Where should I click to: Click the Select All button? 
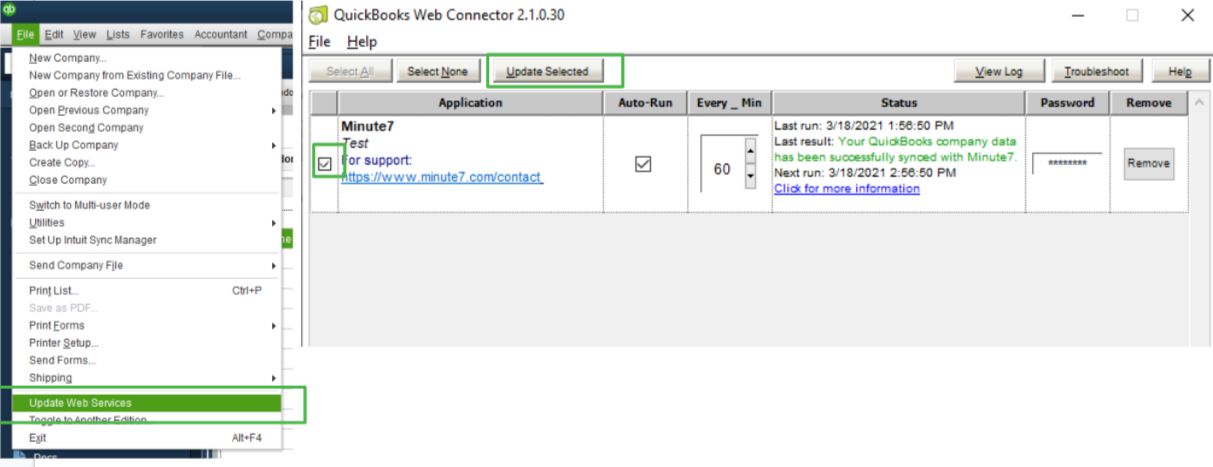[351, 71]
